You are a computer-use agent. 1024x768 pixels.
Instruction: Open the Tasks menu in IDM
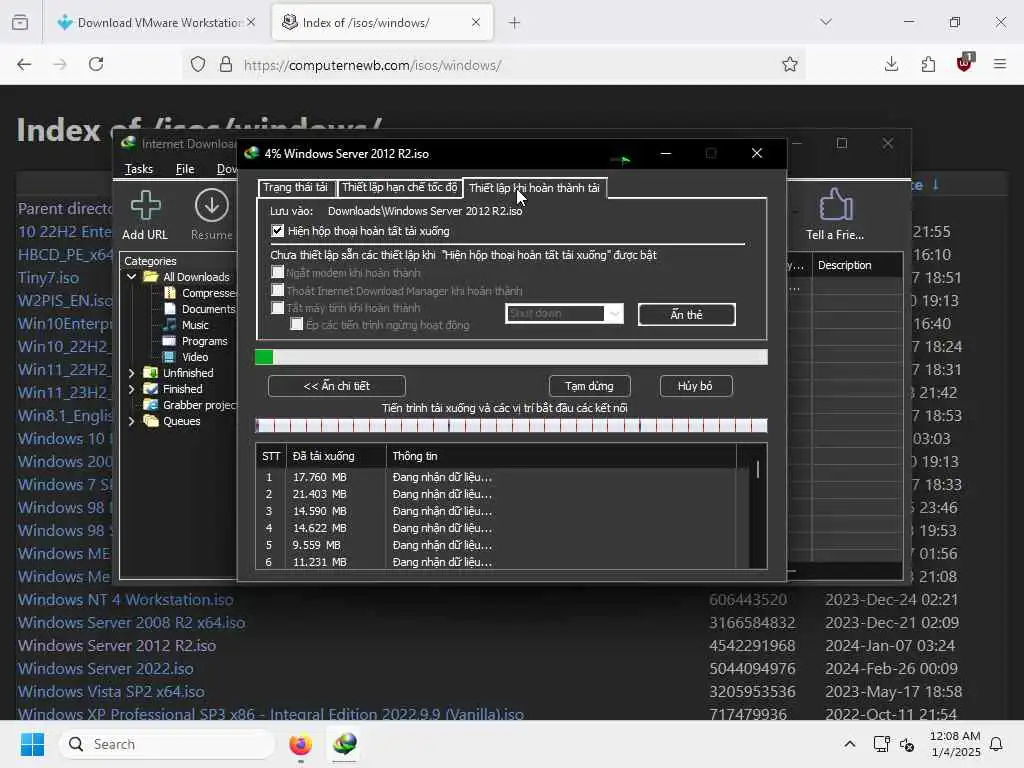click(x=138, y=169)
